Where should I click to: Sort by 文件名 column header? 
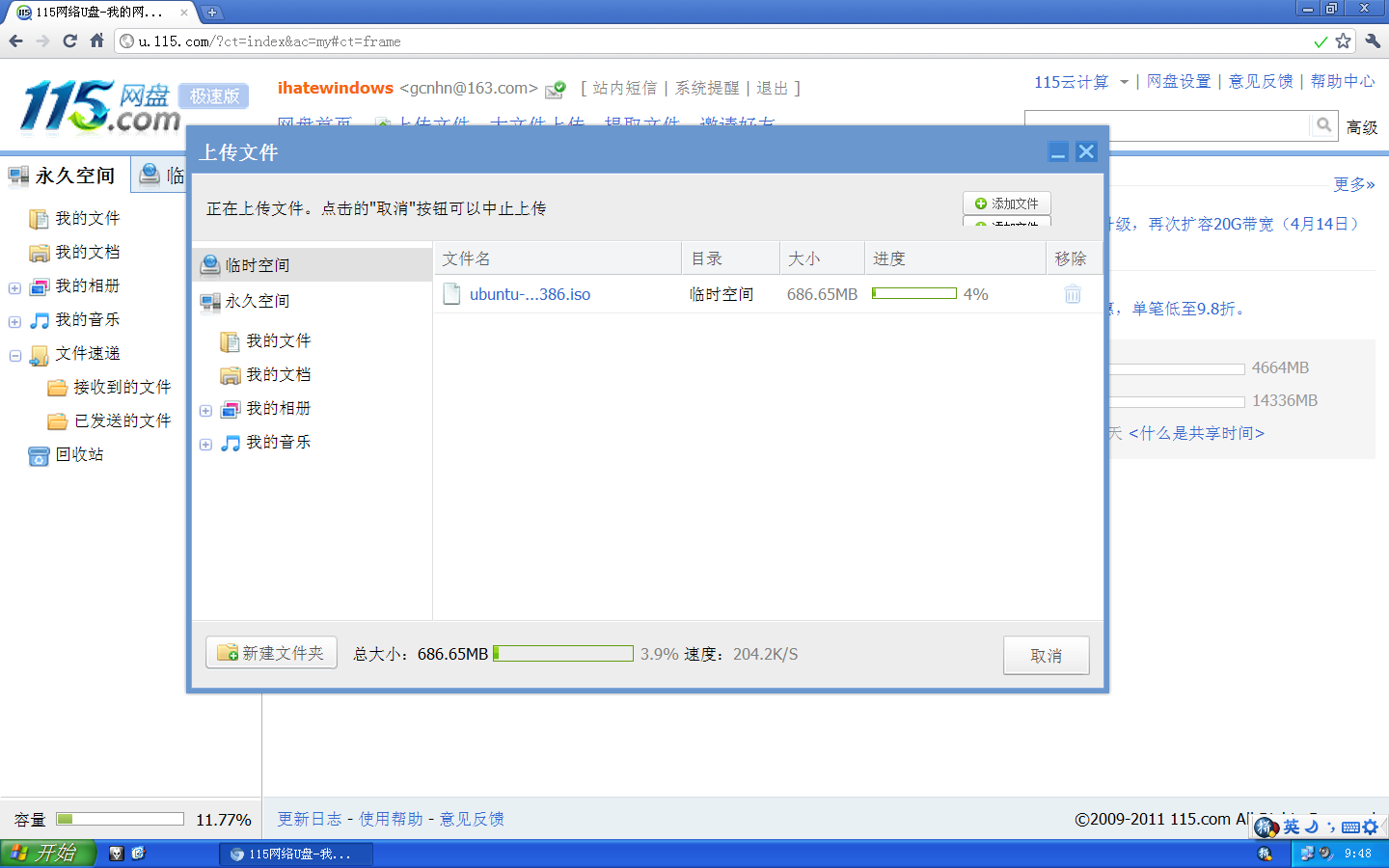(x=558, y=258)
